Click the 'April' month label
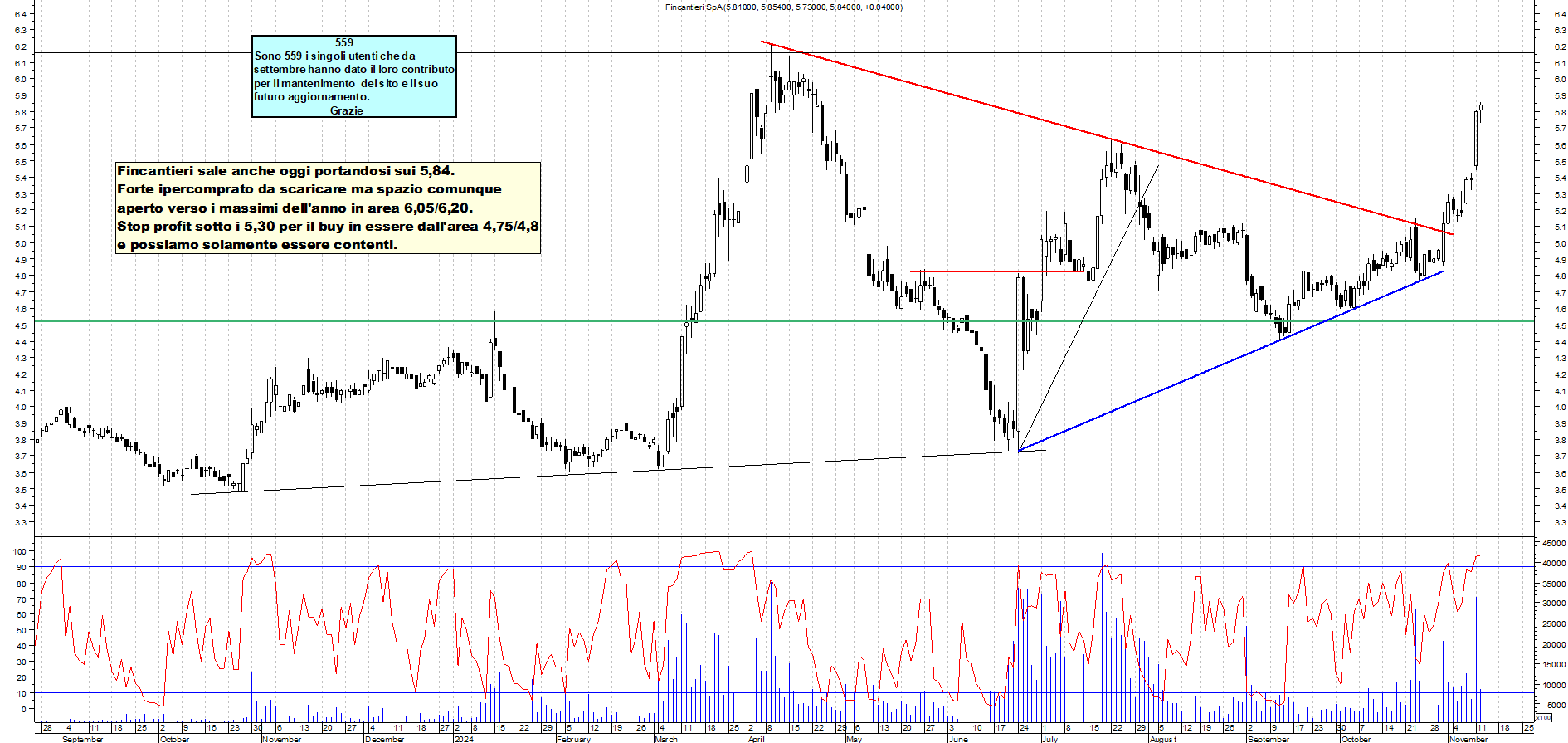This screenshot has width=1568, height=743. (756, 739)
